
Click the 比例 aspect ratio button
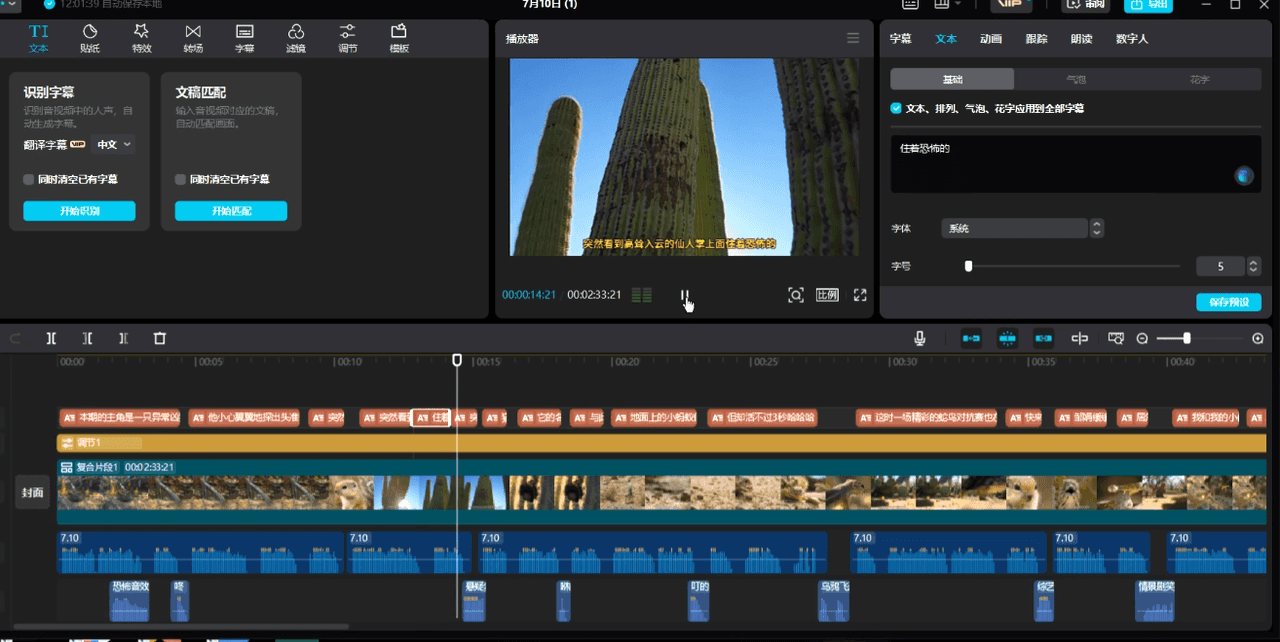click(x=827, y=295)
